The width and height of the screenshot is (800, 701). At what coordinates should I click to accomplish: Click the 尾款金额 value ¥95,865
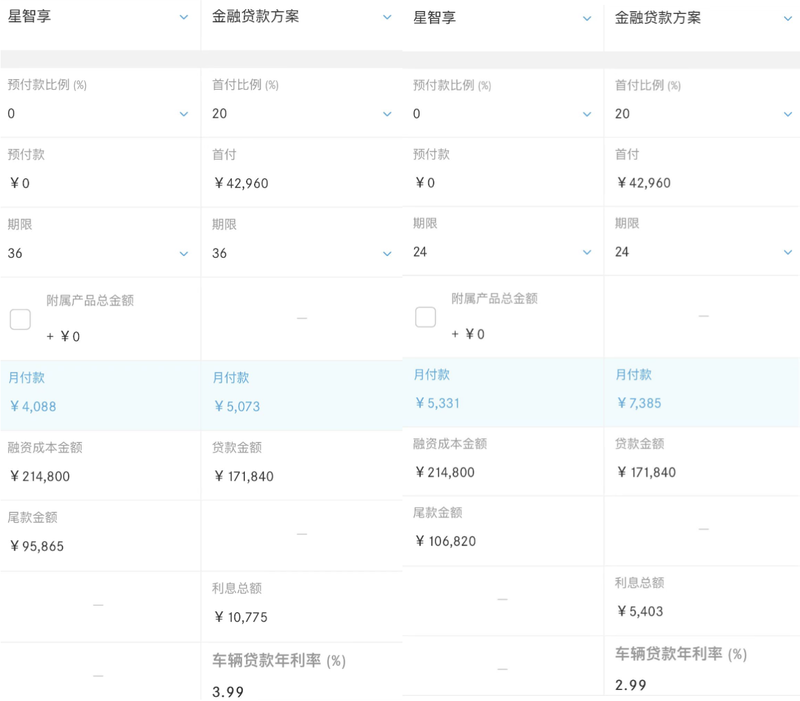pos(40,546)
